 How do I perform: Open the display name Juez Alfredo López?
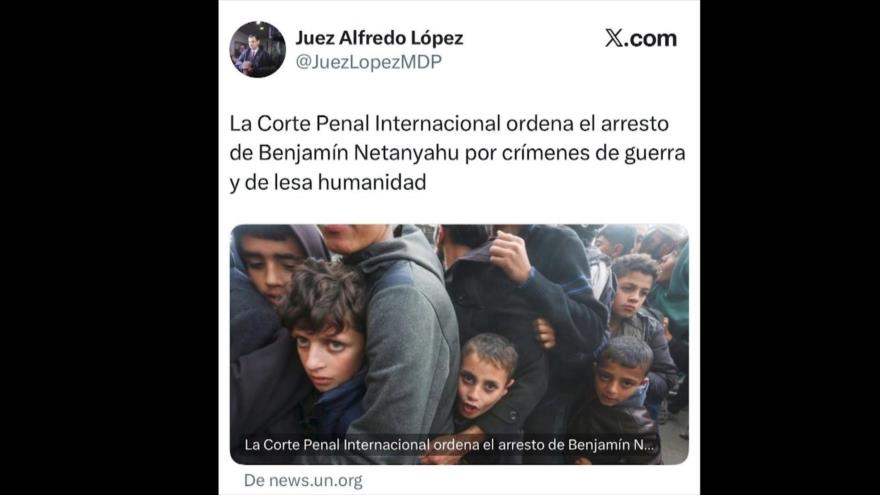[379, 38]
